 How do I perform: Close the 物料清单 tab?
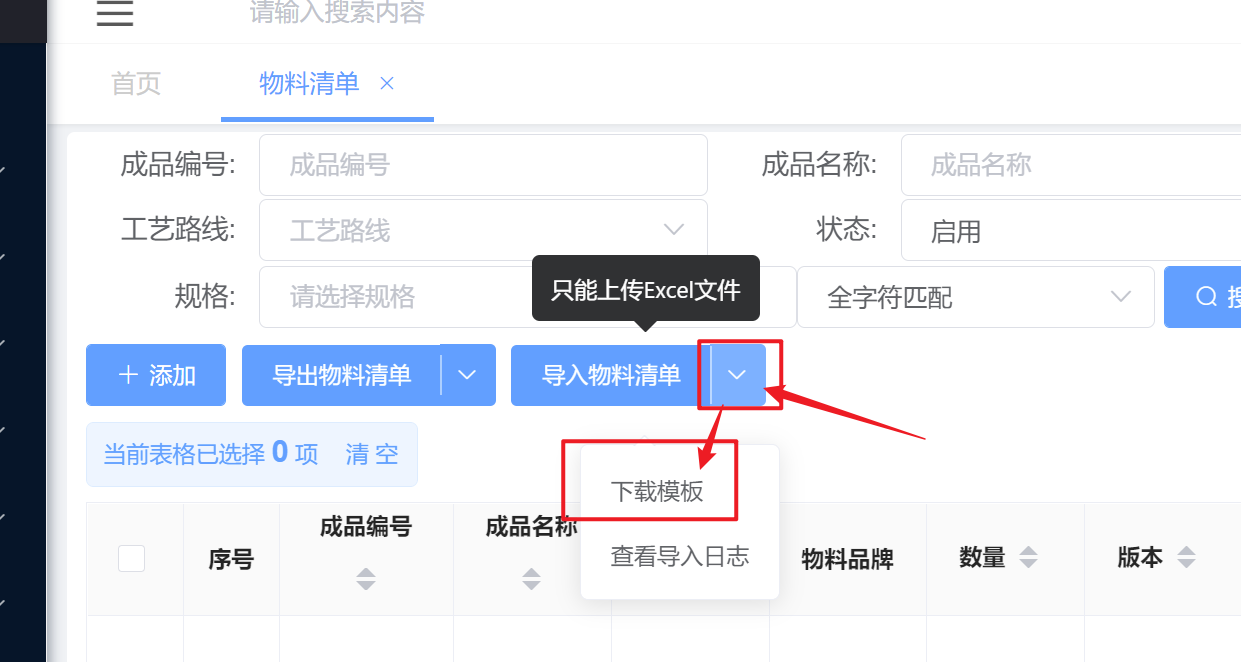tap(387, 83)
